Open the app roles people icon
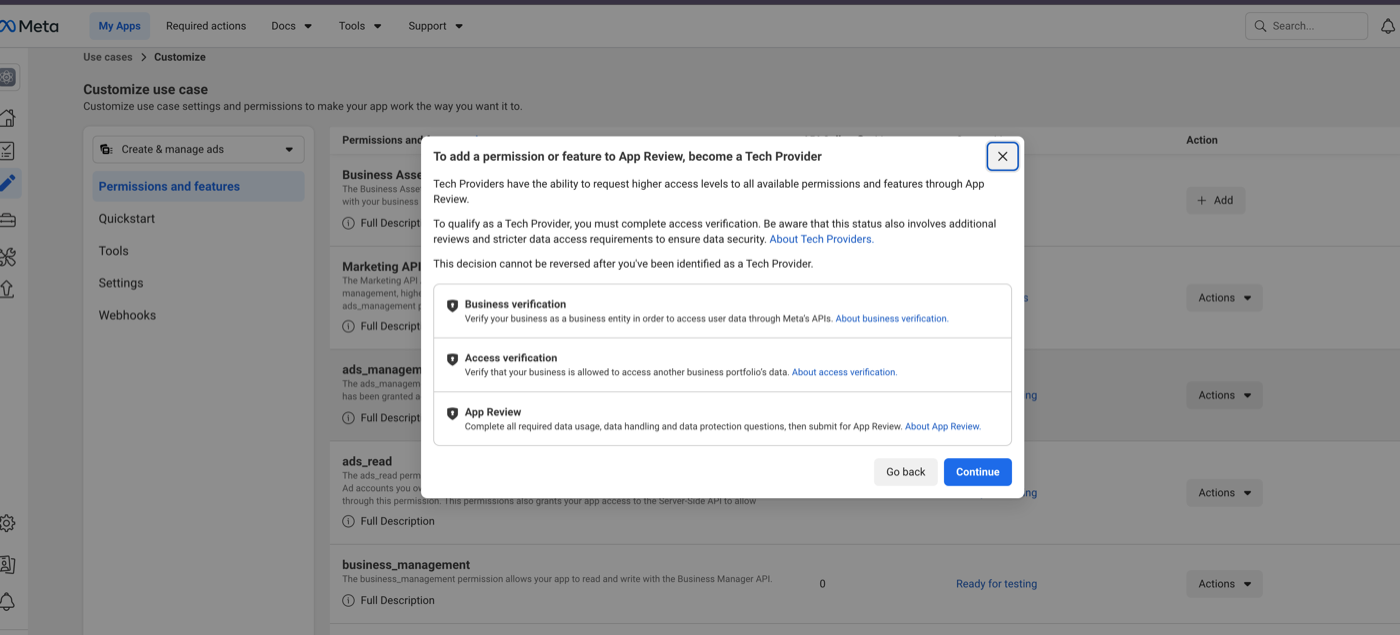This screenshot has height=635, width=1400. 7,565
